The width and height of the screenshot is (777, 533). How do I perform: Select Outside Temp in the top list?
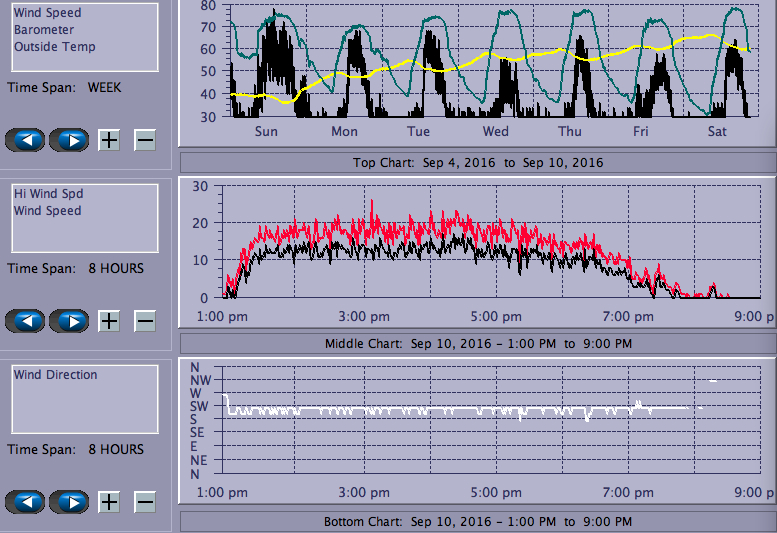point(54,47)
